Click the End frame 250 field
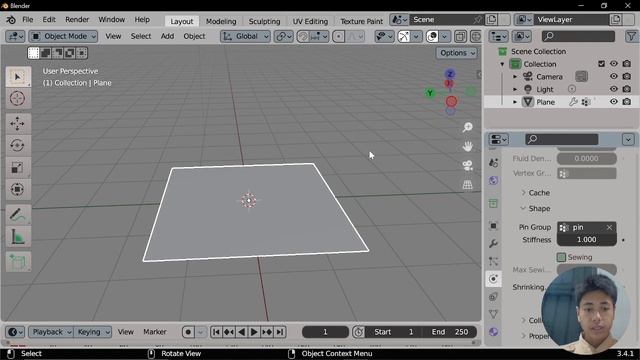The height and width of the screenshot is (360, 640). pyautogui.click(x=450, y=332)
